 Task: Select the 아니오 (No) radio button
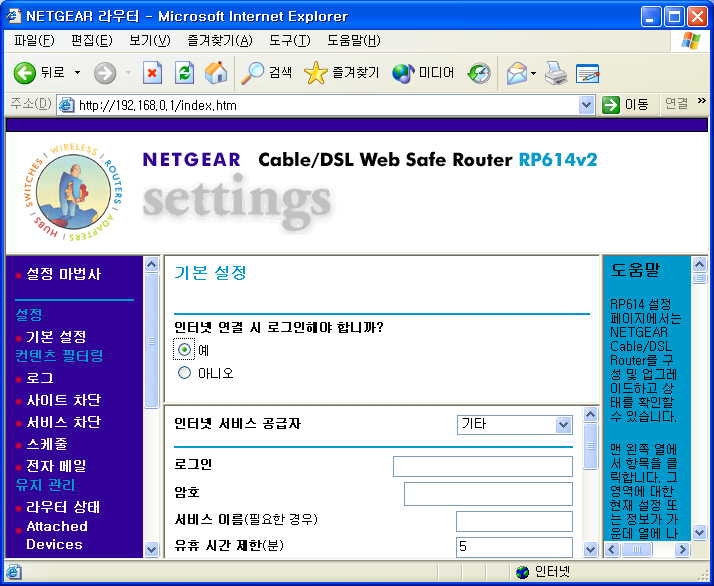[184, 373]
